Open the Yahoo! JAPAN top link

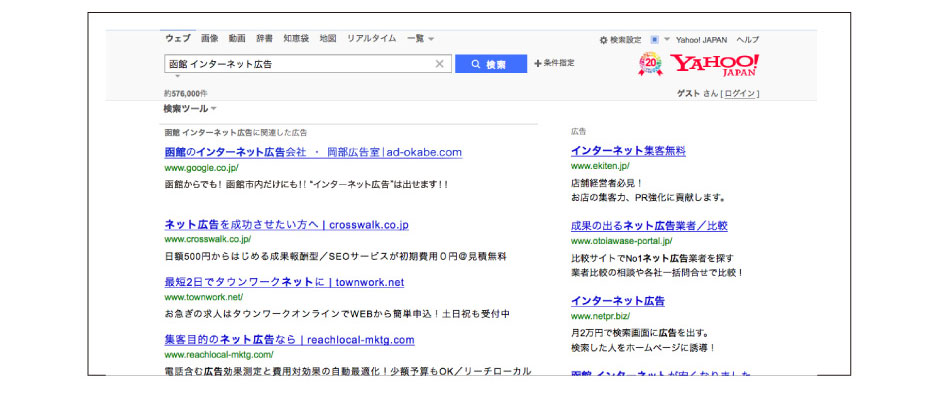point(702,40)
